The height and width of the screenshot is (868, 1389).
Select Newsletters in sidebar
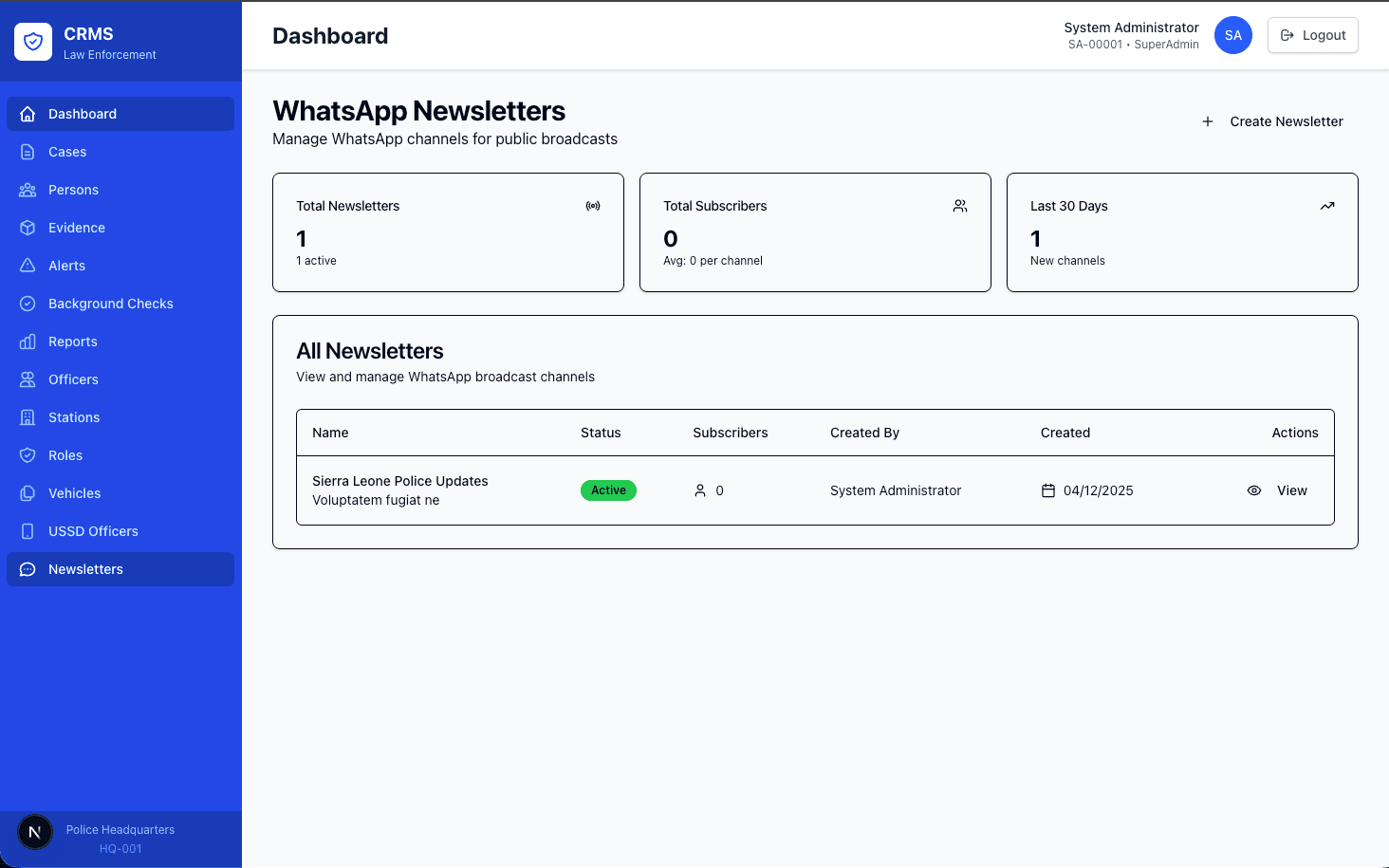tap(120, 569)
